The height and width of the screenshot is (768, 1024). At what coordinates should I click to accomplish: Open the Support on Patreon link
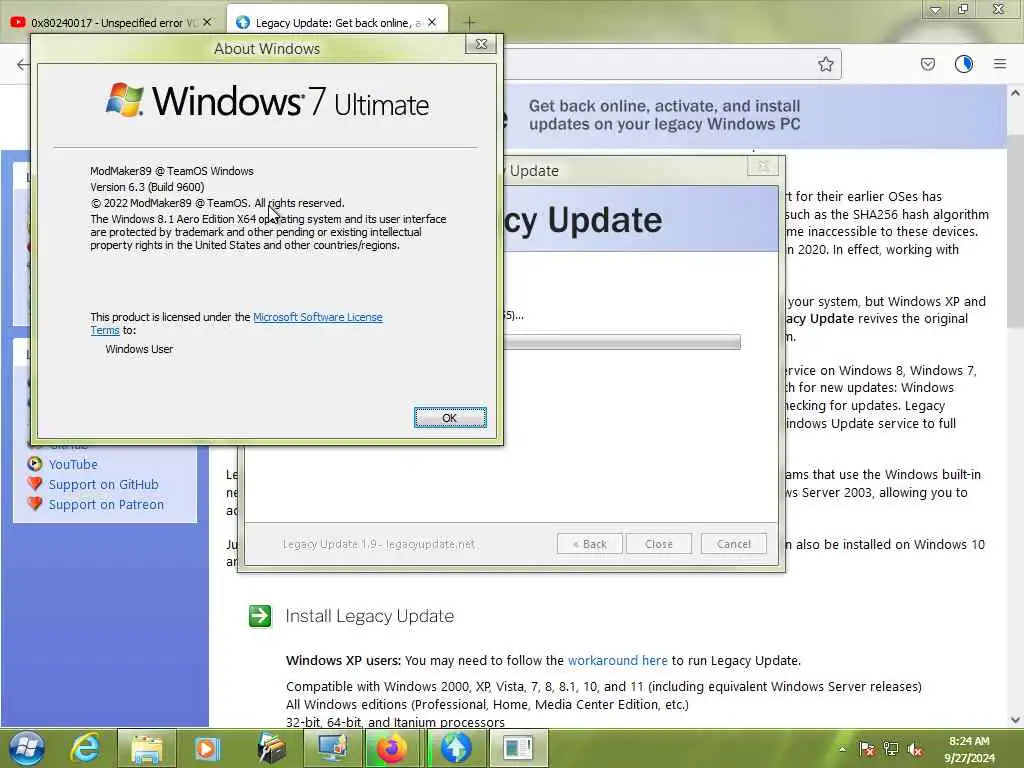point(106,505)
